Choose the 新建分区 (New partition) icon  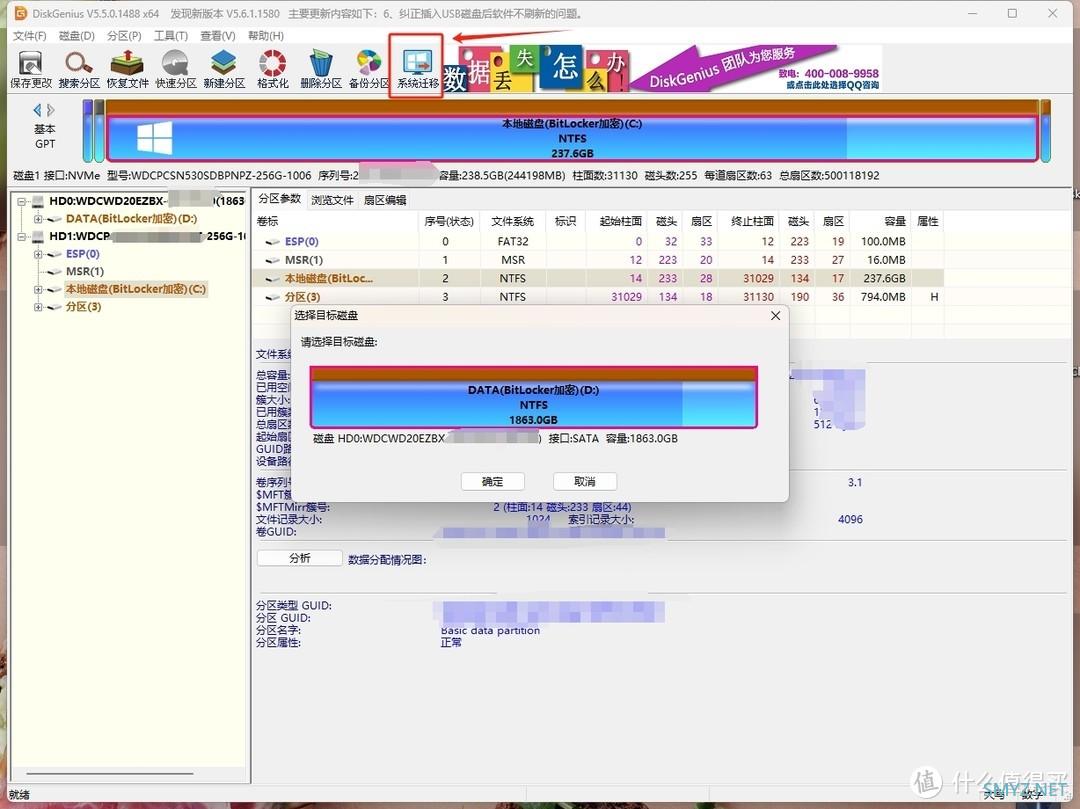tap(224, 70)
